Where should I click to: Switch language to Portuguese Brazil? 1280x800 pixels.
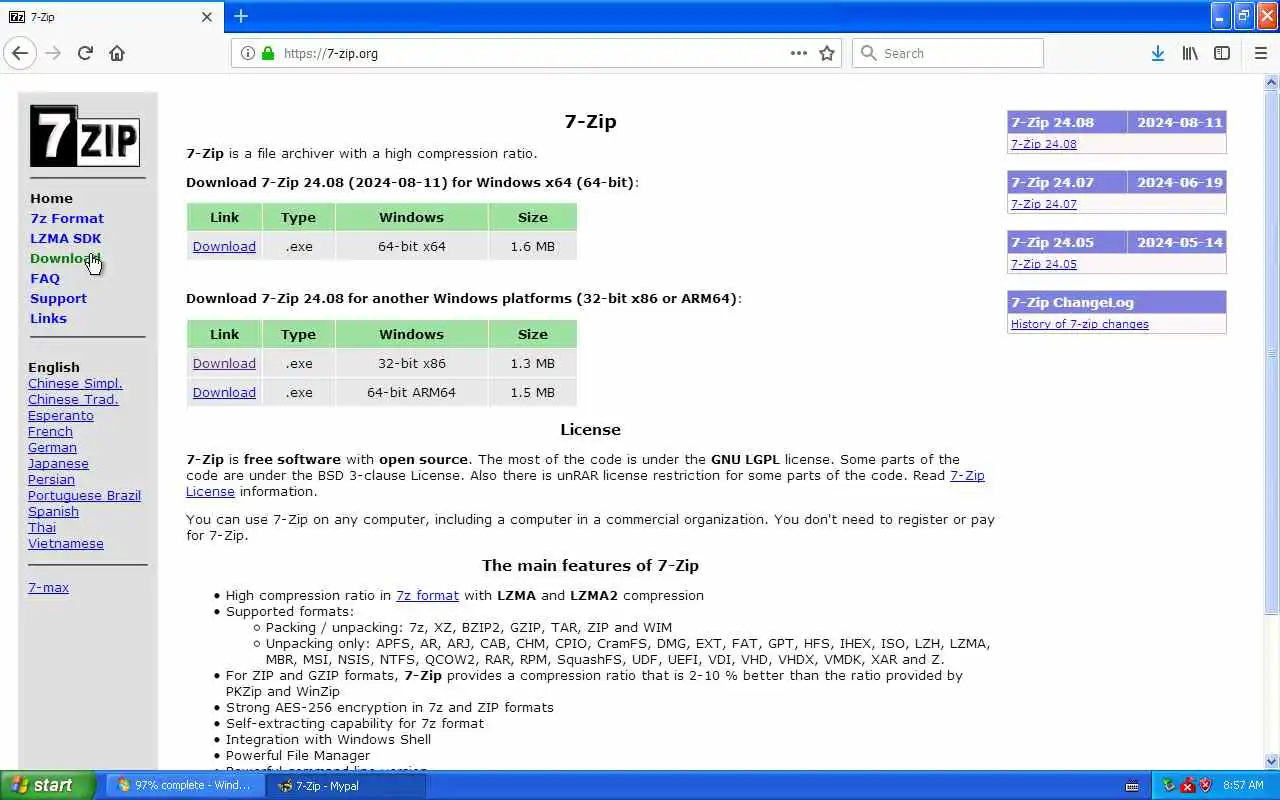click(x=84, y=495)
